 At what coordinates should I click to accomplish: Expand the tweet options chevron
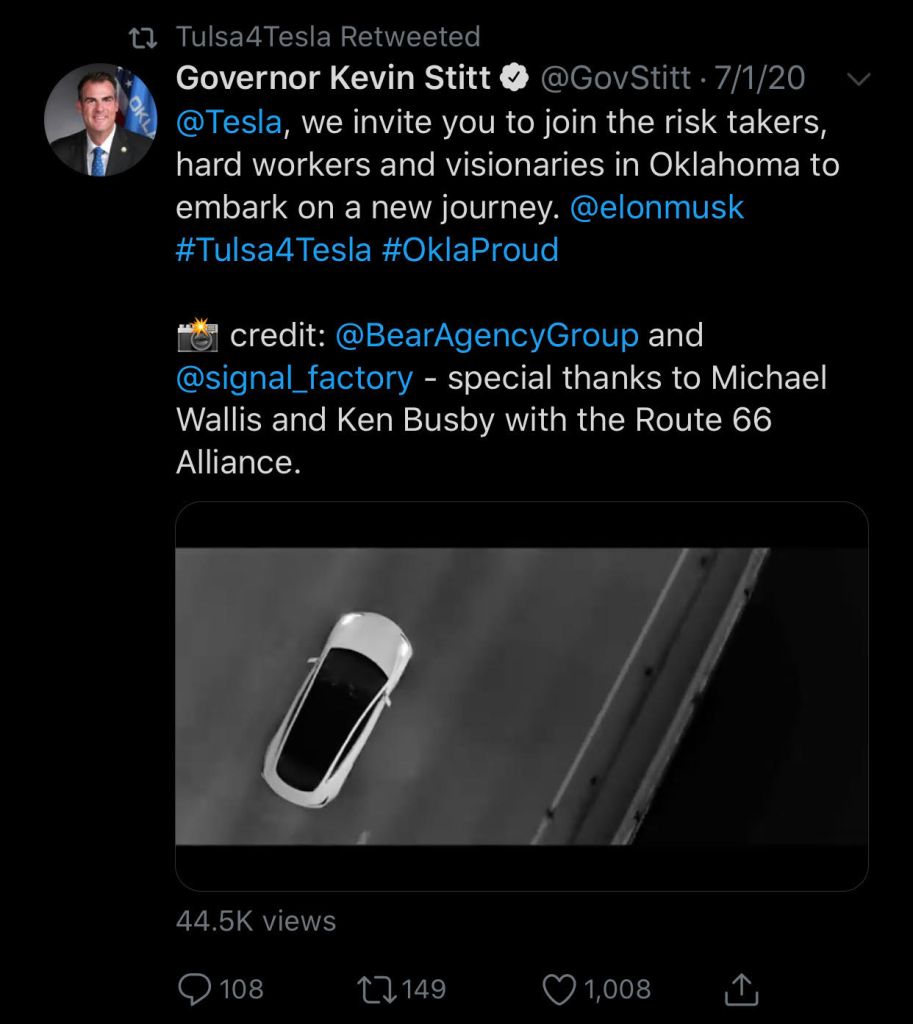pos(858,79)
